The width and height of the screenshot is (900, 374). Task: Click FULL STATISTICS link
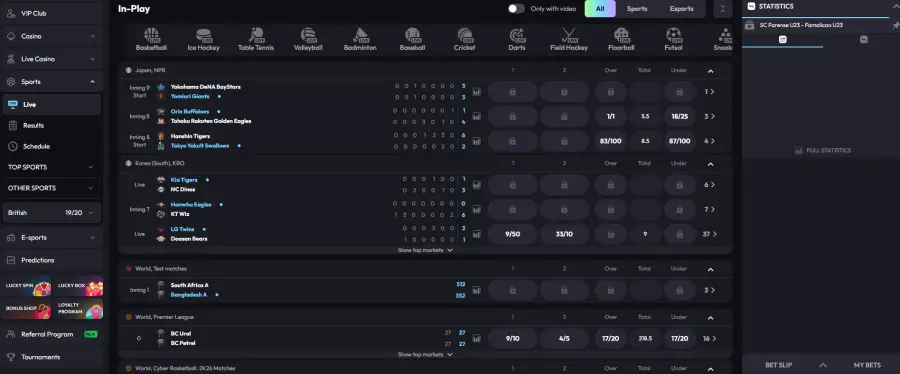(x=823, y=150)
